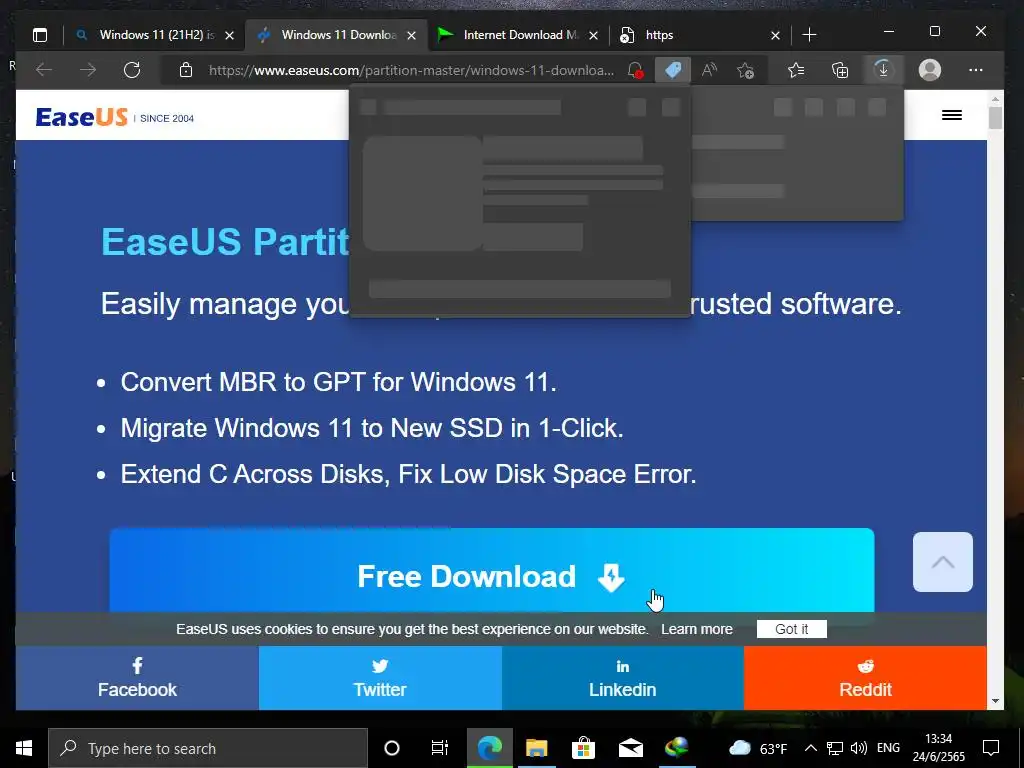The height and width of the screenshot is (768, 1024).
Task: Open the volume control tray icon
Action: [859, 748]
